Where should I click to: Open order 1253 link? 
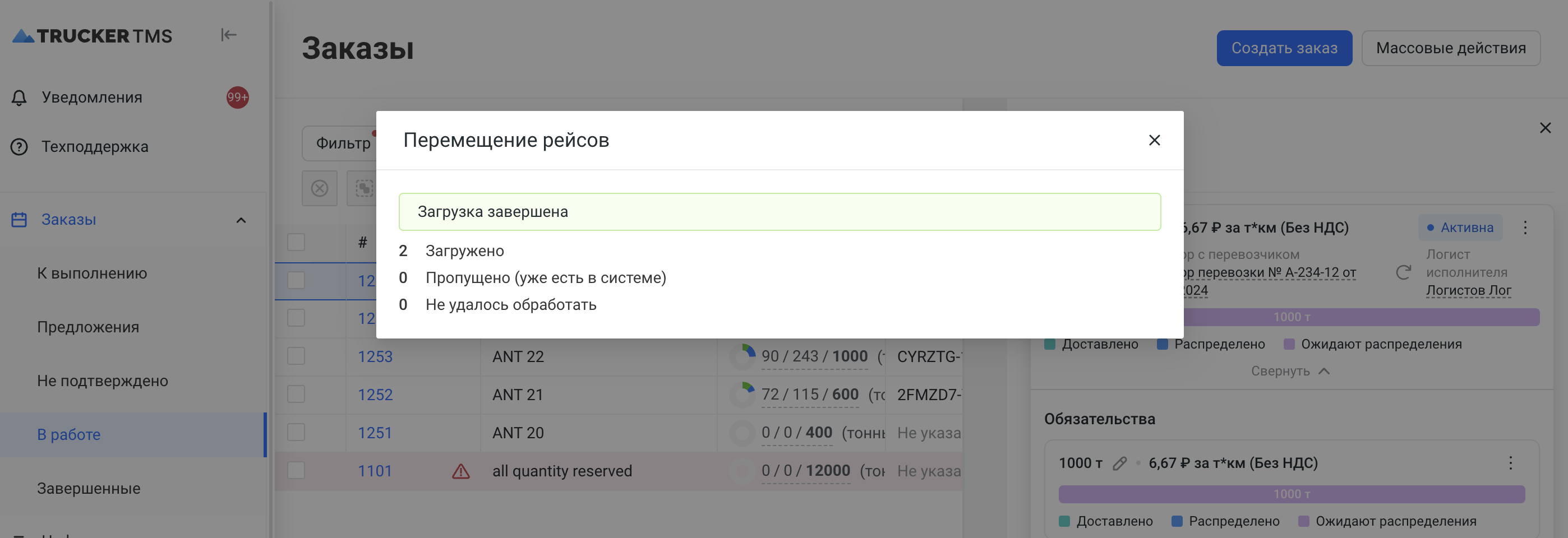(x=375, y=356)
